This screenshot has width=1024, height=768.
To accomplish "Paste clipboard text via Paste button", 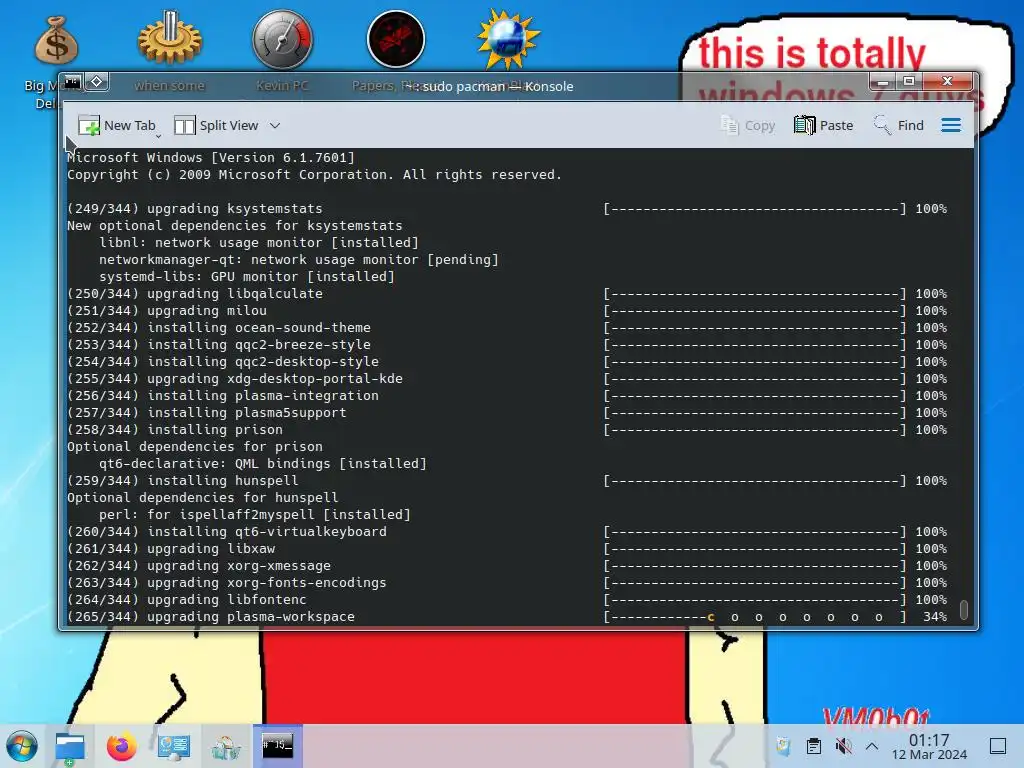I will point(824,125).
